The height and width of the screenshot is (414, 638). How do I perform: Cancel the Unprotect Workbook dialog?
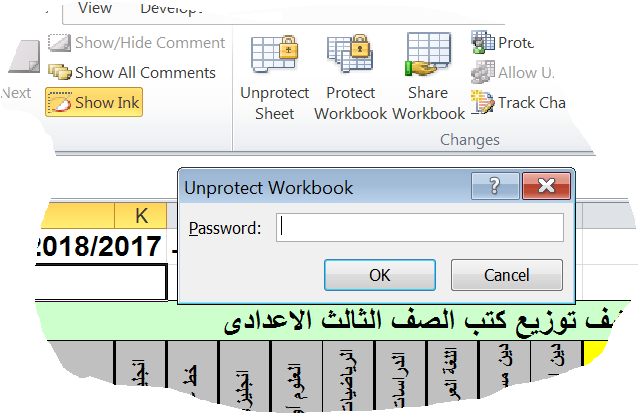click(507, 275)
